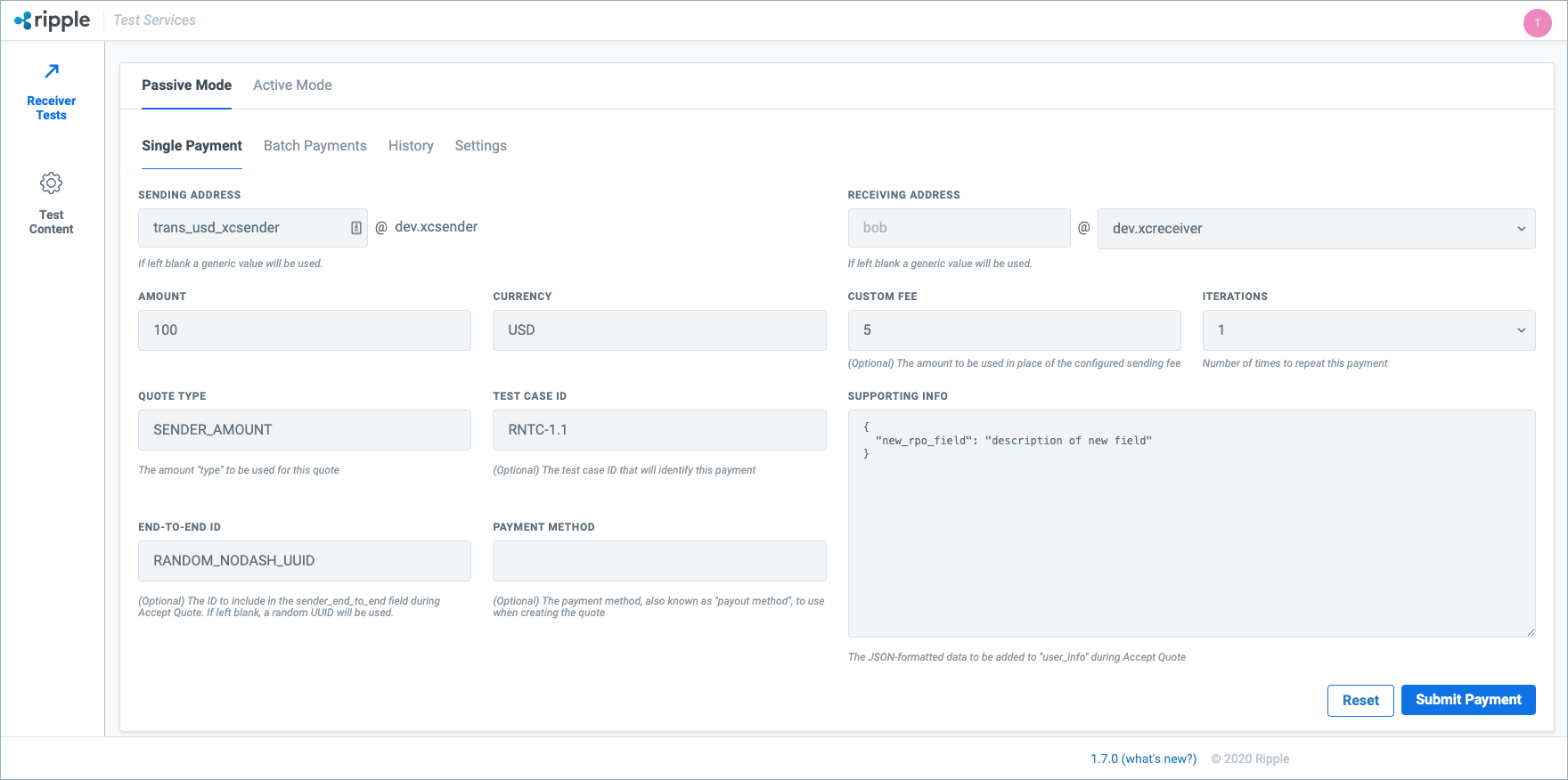Open the 1.7.0 what's new link
The width and height of the screenshot is (1568, 780).
(1143, 759)
